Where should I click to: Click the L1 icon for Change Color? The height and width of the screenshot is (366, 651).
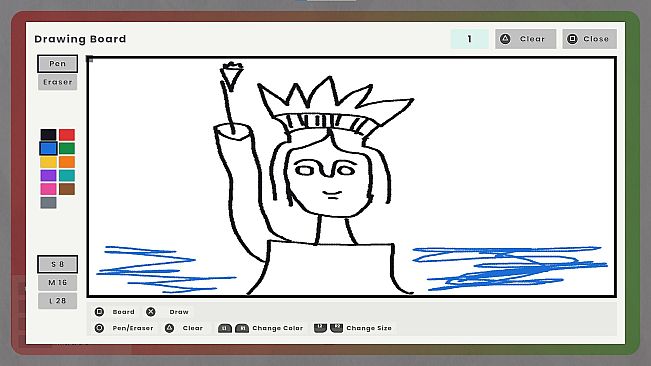coord(225,328)
